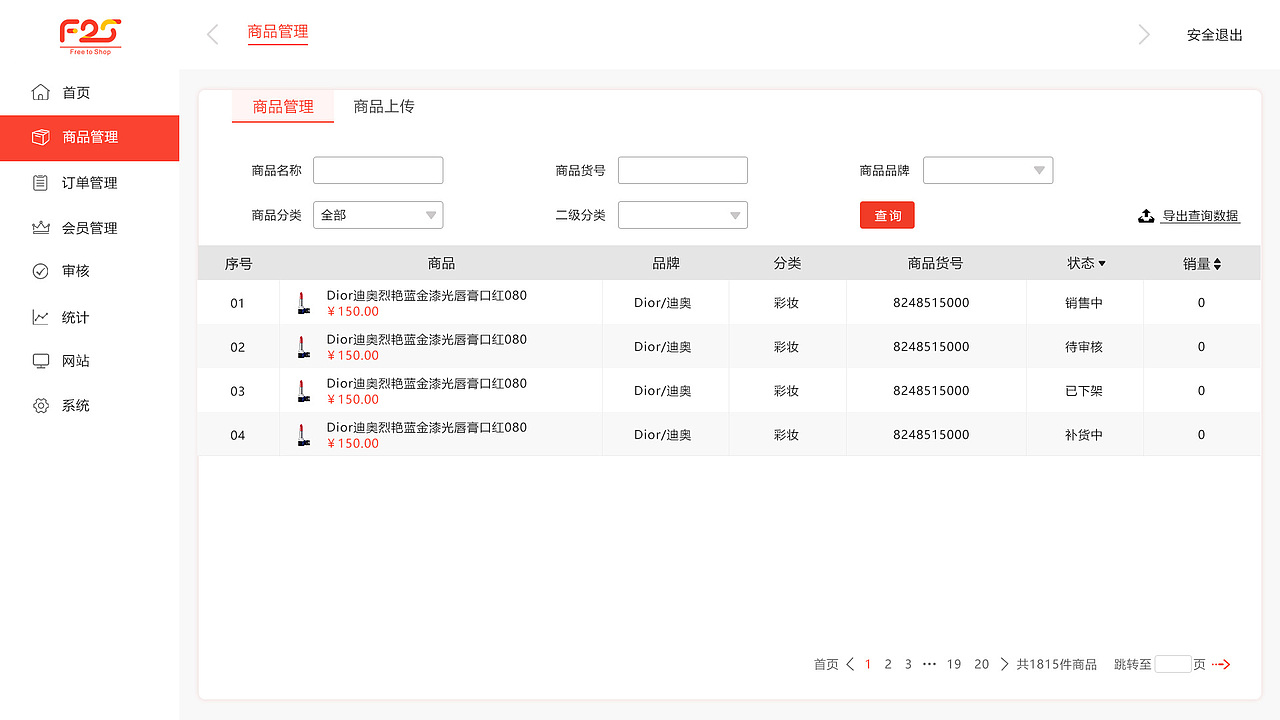Click the F2S Free to Shop logo
The image size is (1280, 720).
(90, 37)
